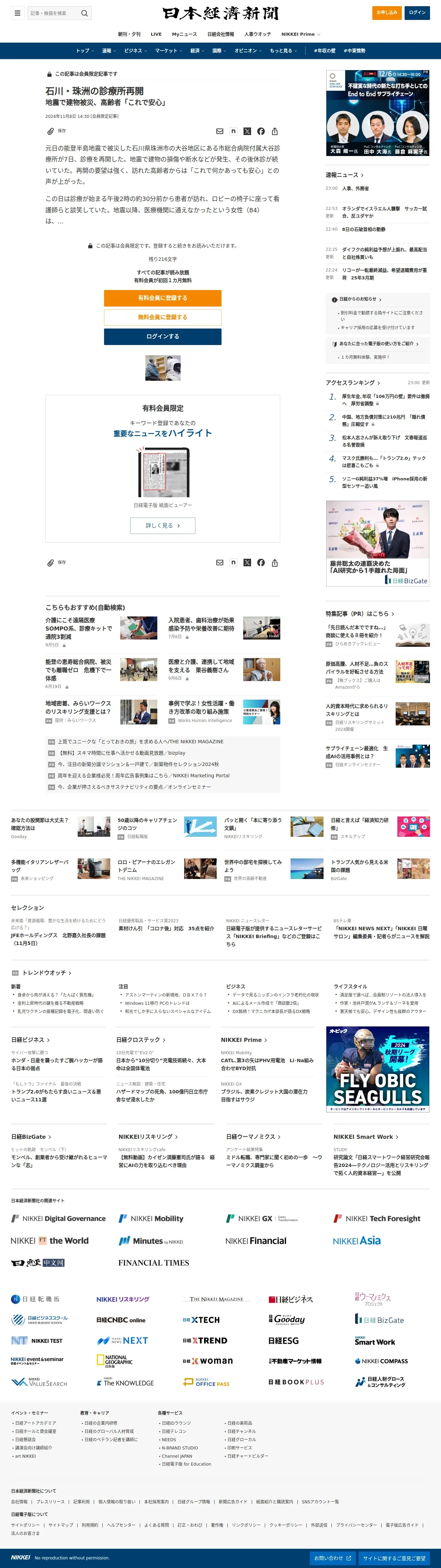Open NIKKEI Tech Foresight logo
Image resolution: width=441 pixels, height=1568 pixels.
pyautogui.click(x=377, y=1219)
